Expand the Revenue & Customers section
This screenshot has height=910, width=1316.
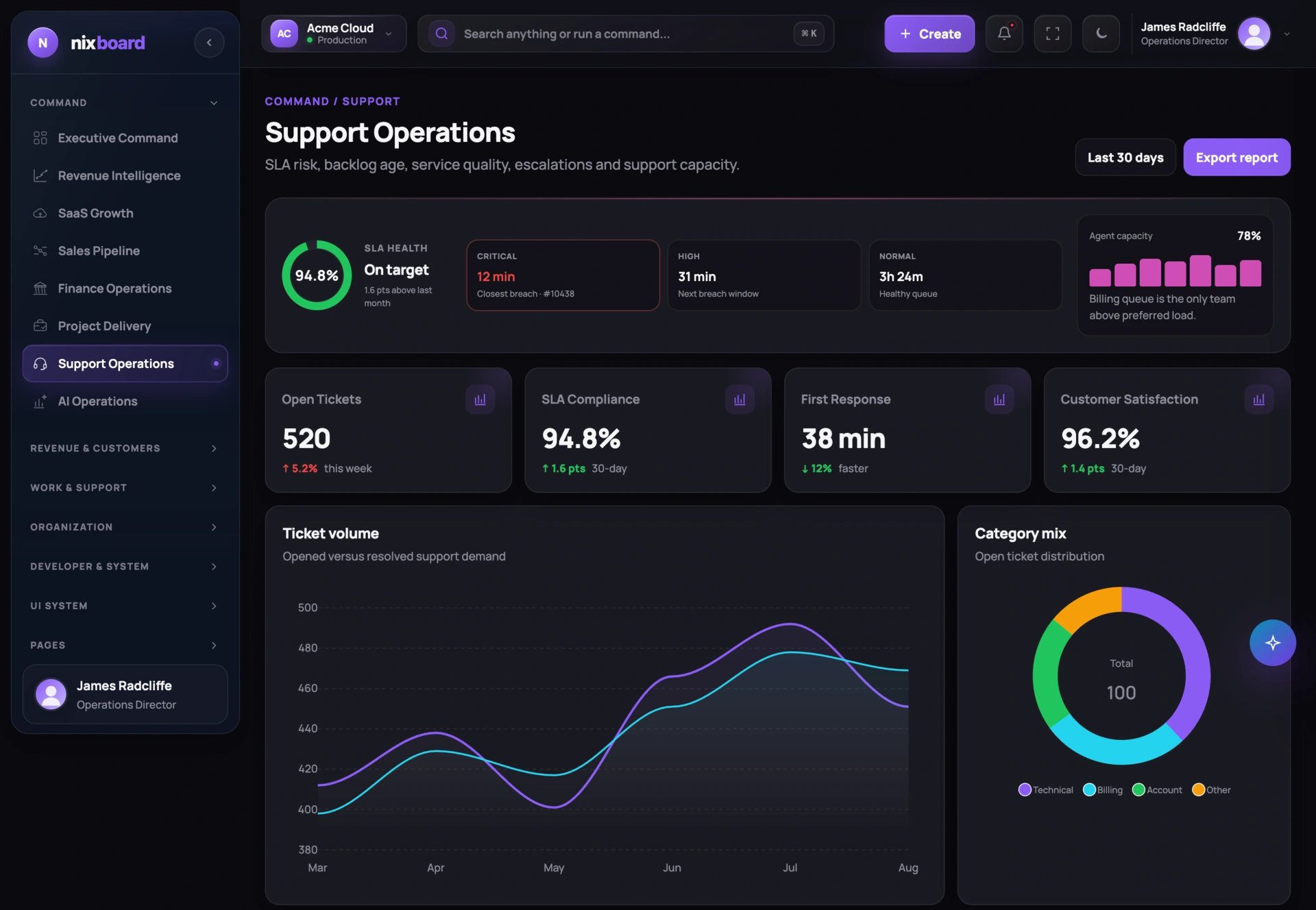(124, 448)
